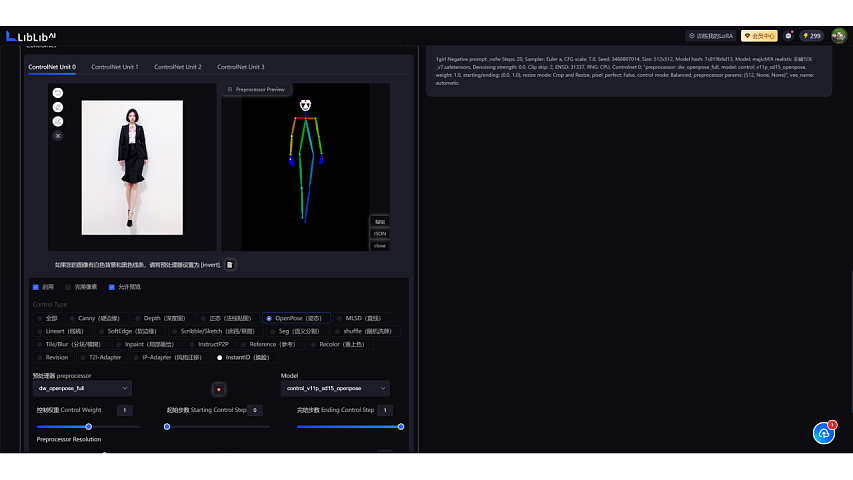Select the MLSD control type
This screenshot has height=480, width=853.
click(361, 318)
